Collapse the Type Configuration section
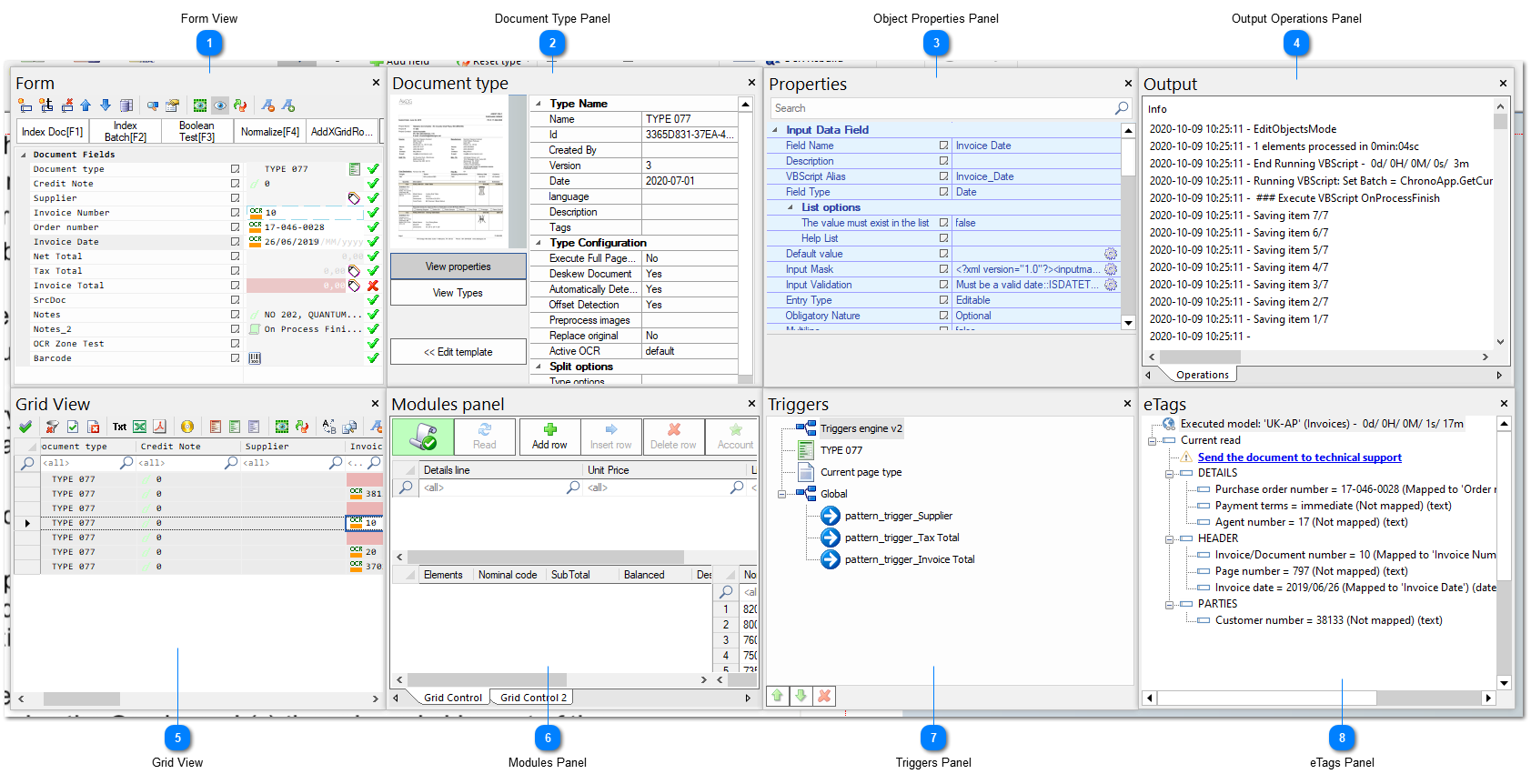Screen dimensions: 1531x784 click(x=538, y=243)
